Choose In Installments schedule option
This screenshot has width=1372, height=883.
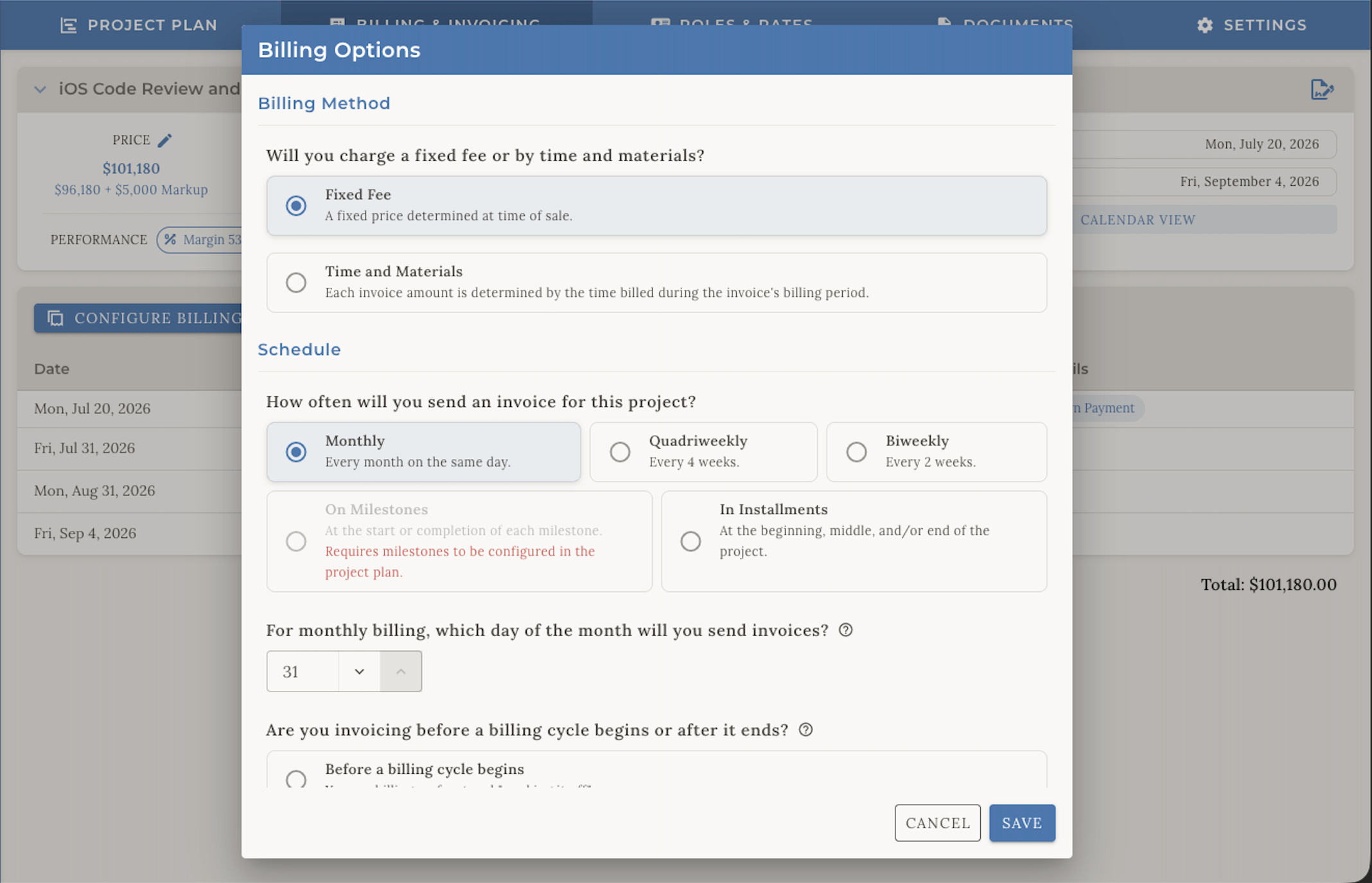[690, 541]
